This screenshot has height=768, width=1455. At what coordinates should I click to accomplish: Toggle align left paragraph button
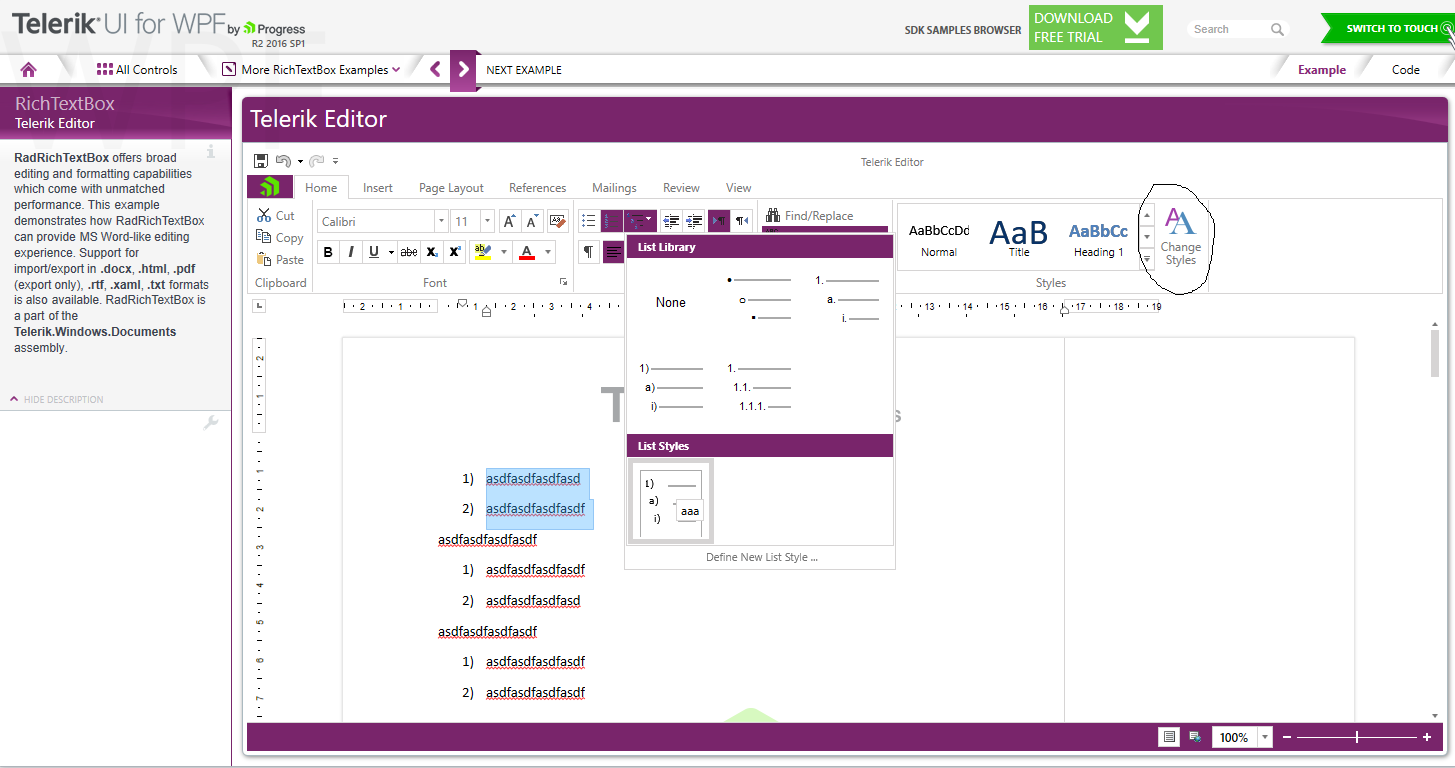(x=613, y=252)
